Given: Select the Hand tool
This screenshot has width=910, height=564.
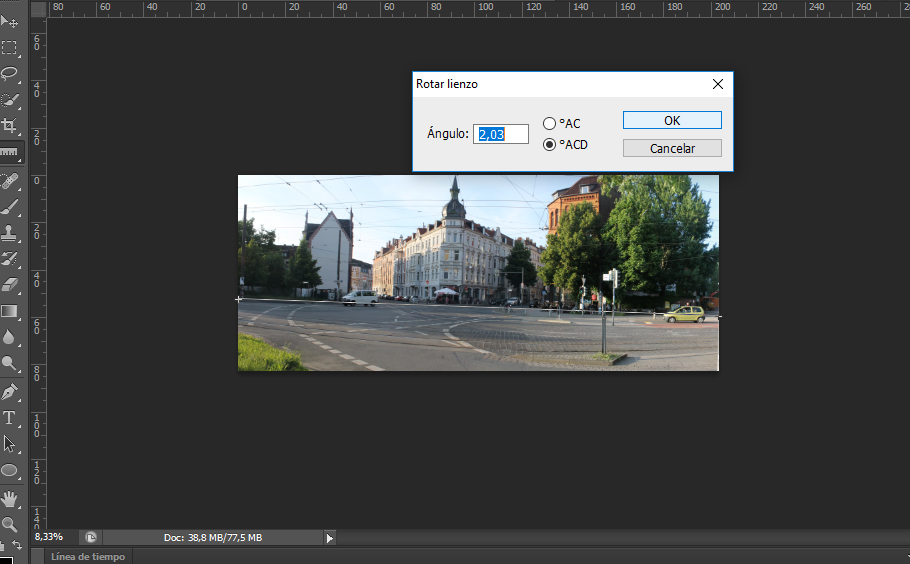Looking at the screenshot, I should coord(10,497).
